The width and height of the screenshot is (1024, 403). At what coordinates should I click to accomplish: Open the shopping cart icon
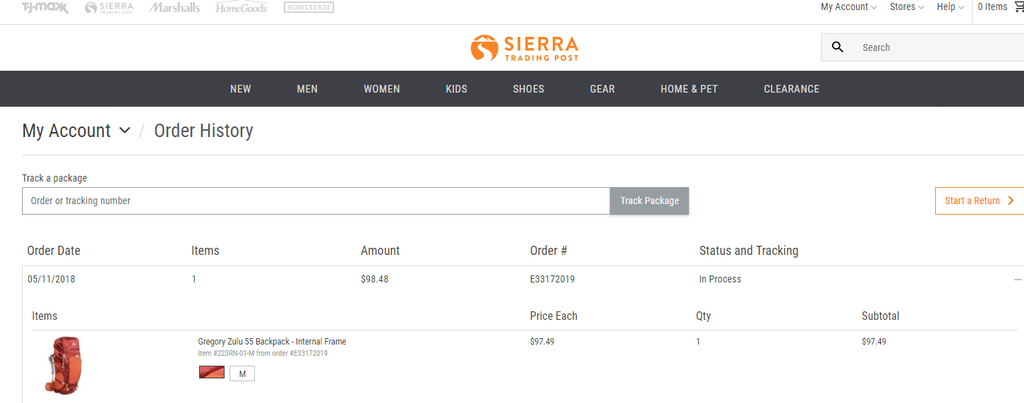click(x=1019, y=7)
